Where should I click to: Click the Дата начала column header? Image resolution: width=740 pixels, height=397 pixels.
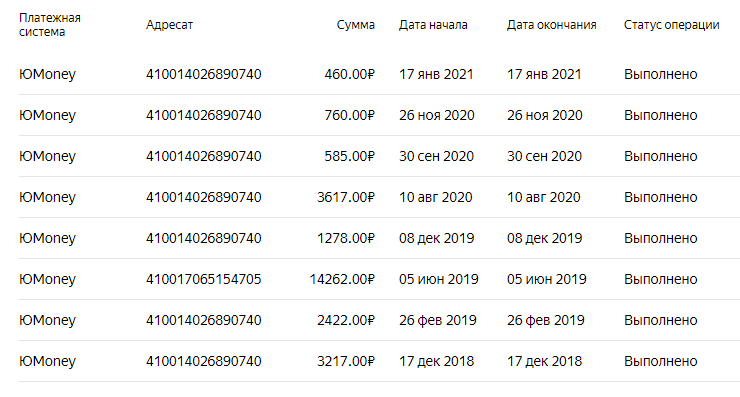[433, 25]
